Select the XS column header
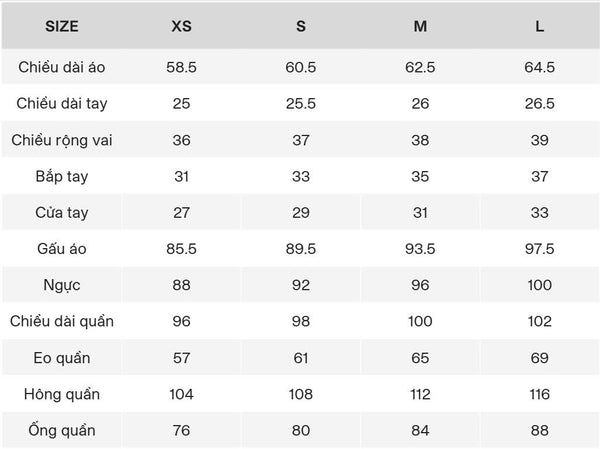This screenshot has width=600, height=449. pos(181,26)
